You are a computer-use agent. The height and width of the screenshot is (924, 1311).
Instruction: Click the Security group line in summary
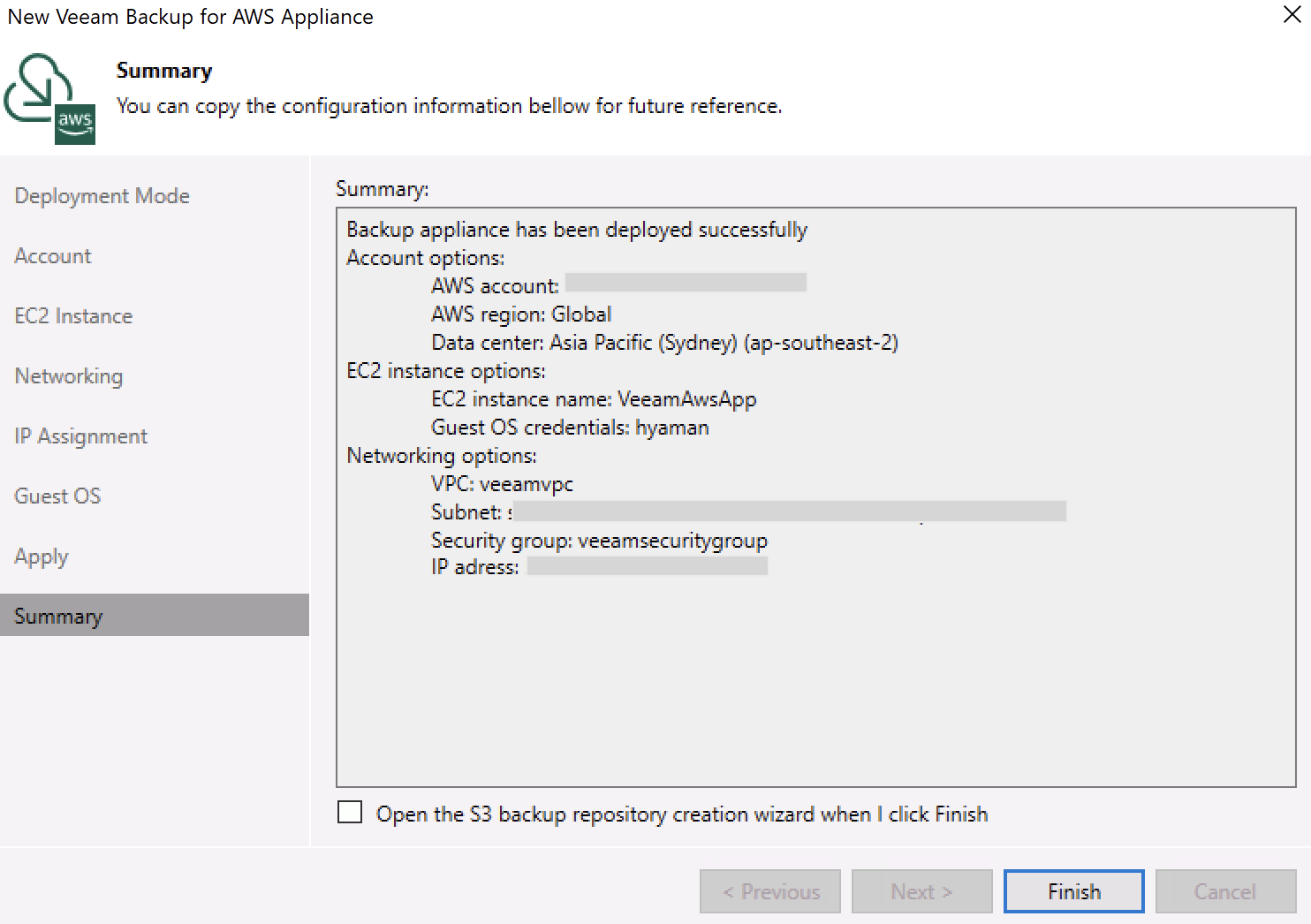tap(599, 541)
